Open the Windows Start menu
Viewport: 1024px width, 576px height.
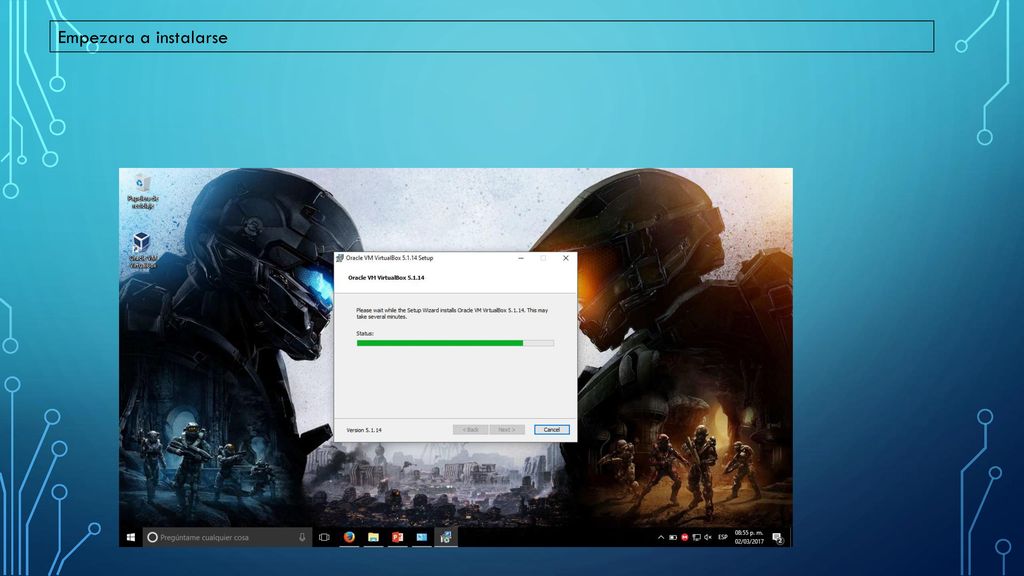click(131, 537)
